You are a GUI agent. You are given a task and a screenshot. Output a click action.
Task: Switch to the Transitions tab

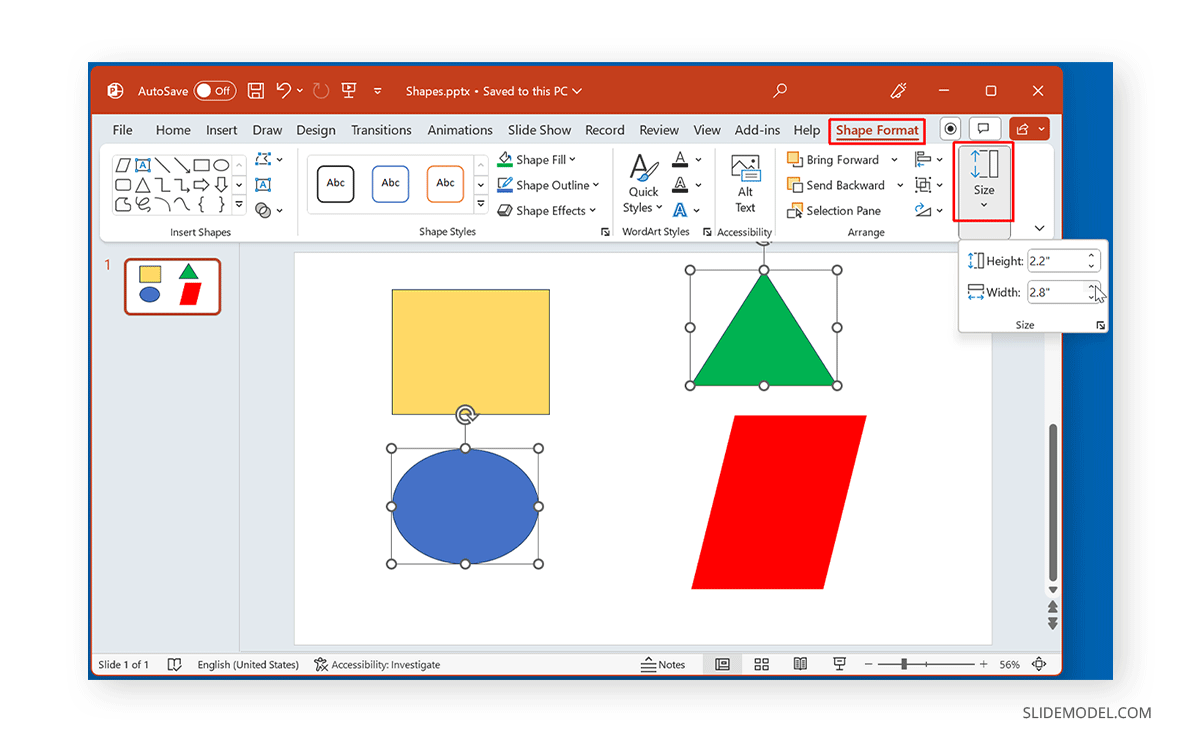(381, 130)
